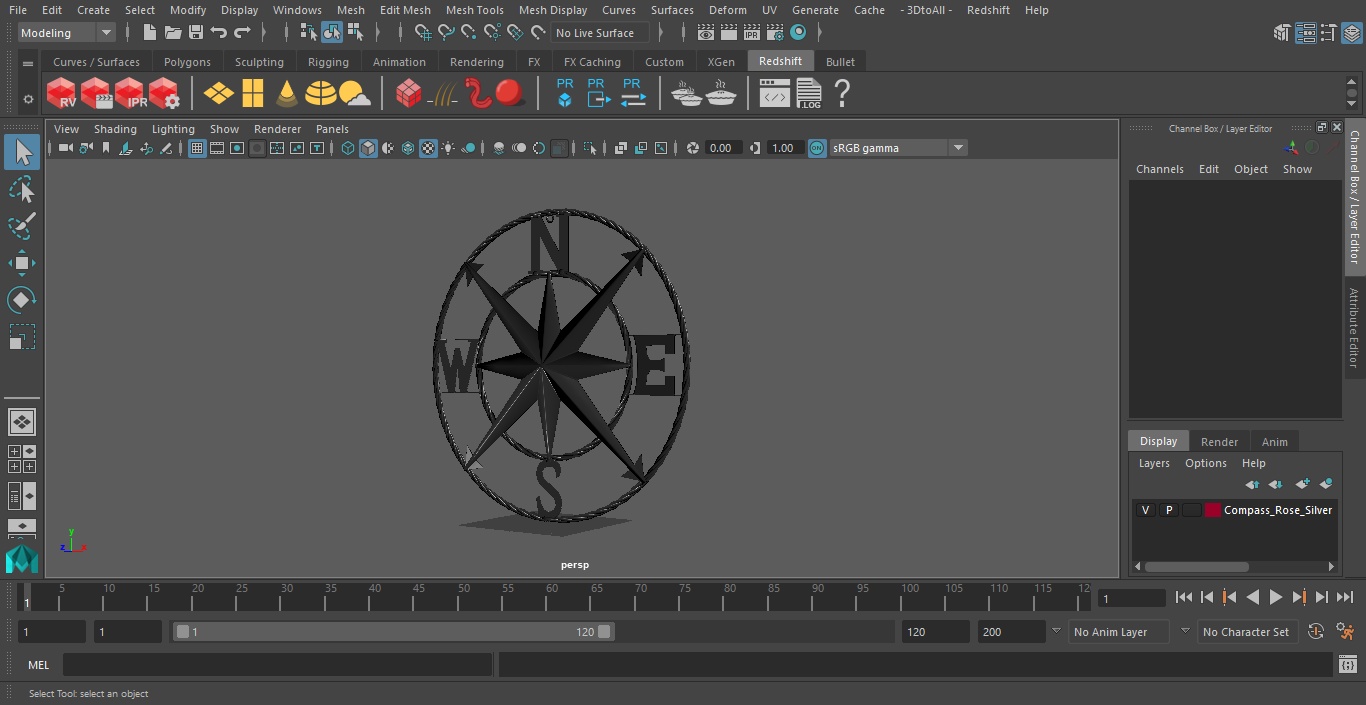1366x705 pixels.
Task: Click the red worm-shaped shelf icon
Action: tap(478, 94)
